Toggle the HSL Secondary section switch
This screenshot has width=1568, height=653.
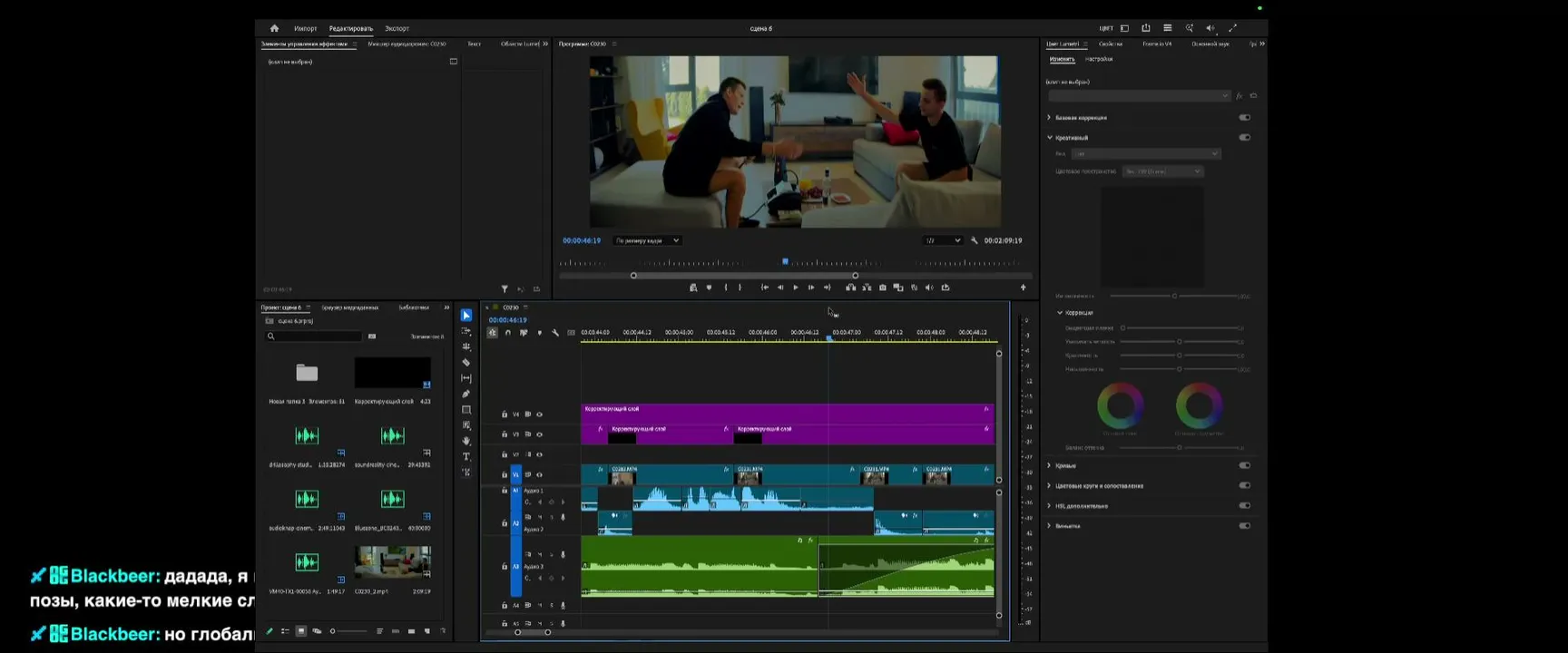1244,505
